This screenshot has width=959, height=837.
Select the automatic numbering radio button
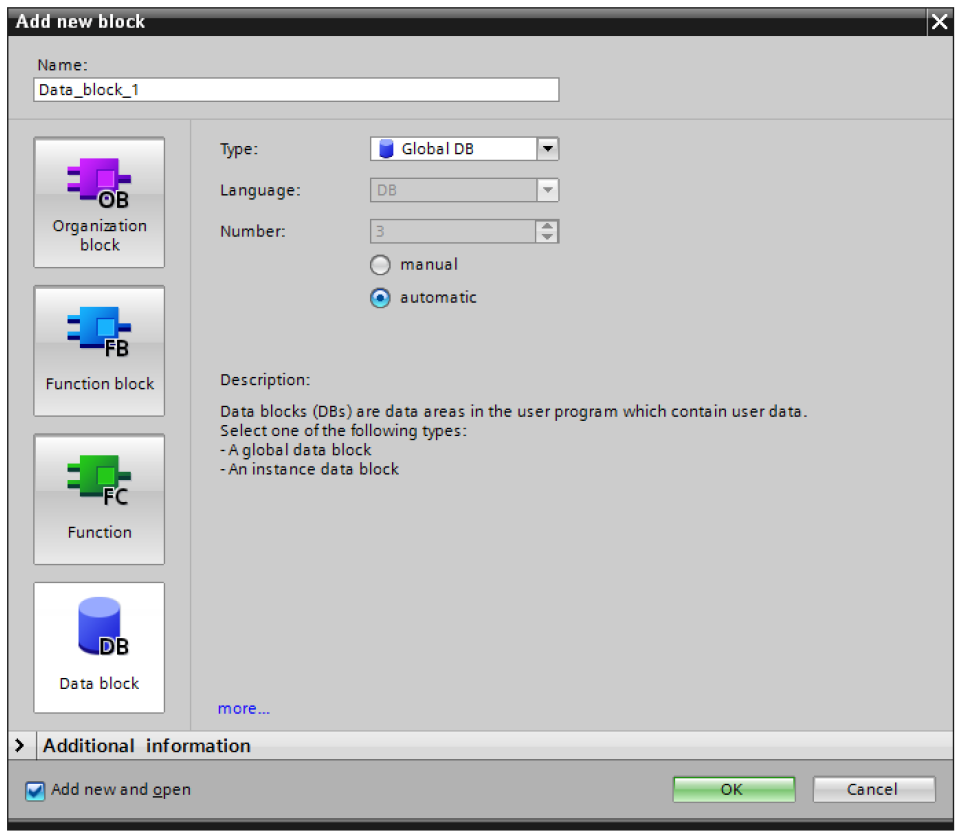[x=380, y=298]
